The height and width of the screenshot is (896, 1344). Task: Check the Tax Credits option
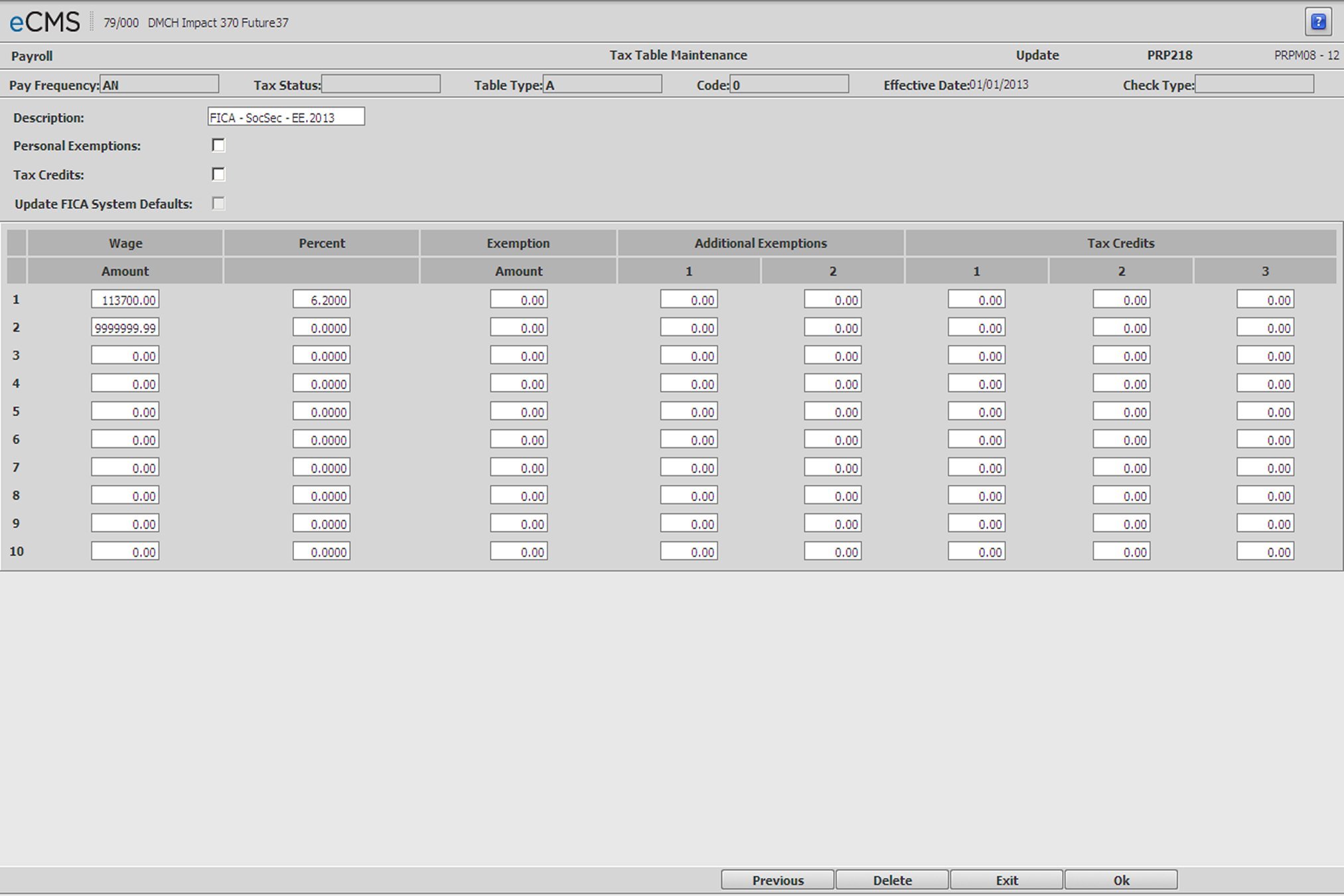217,174
